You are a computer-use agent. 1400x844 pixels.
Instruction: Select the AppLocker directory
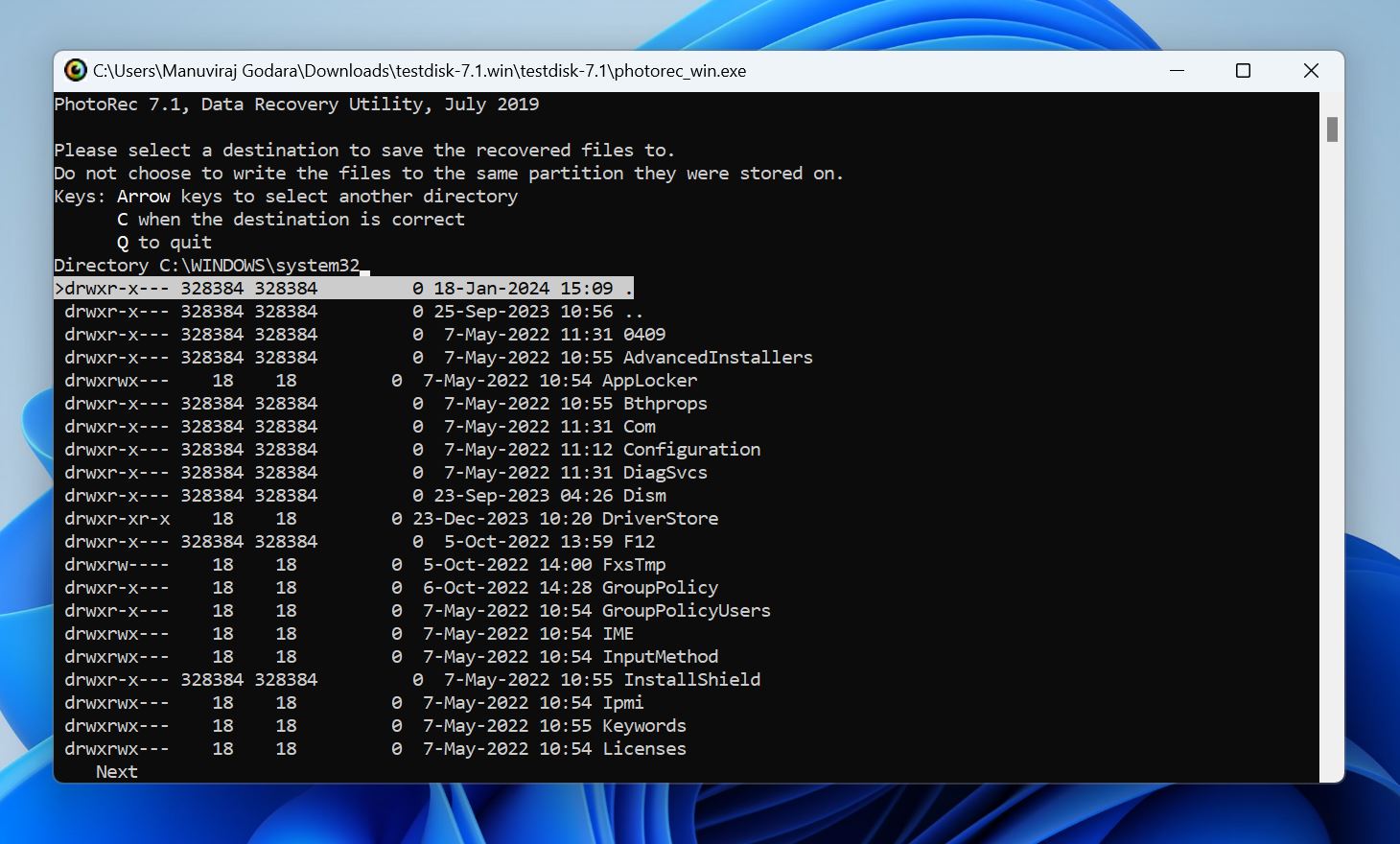pyautogui.click(x=381, y=380)
